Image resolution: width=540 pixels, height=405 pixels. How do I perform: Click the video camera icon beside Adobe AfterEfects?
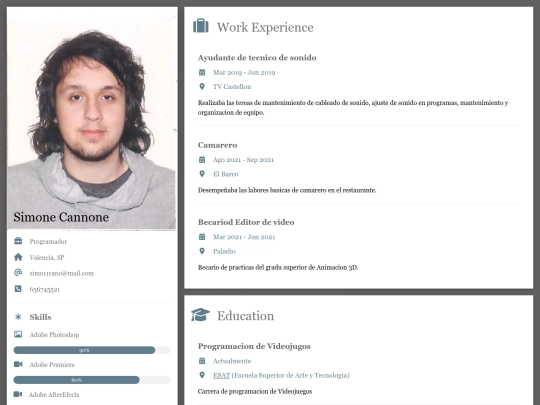(18, 394)
